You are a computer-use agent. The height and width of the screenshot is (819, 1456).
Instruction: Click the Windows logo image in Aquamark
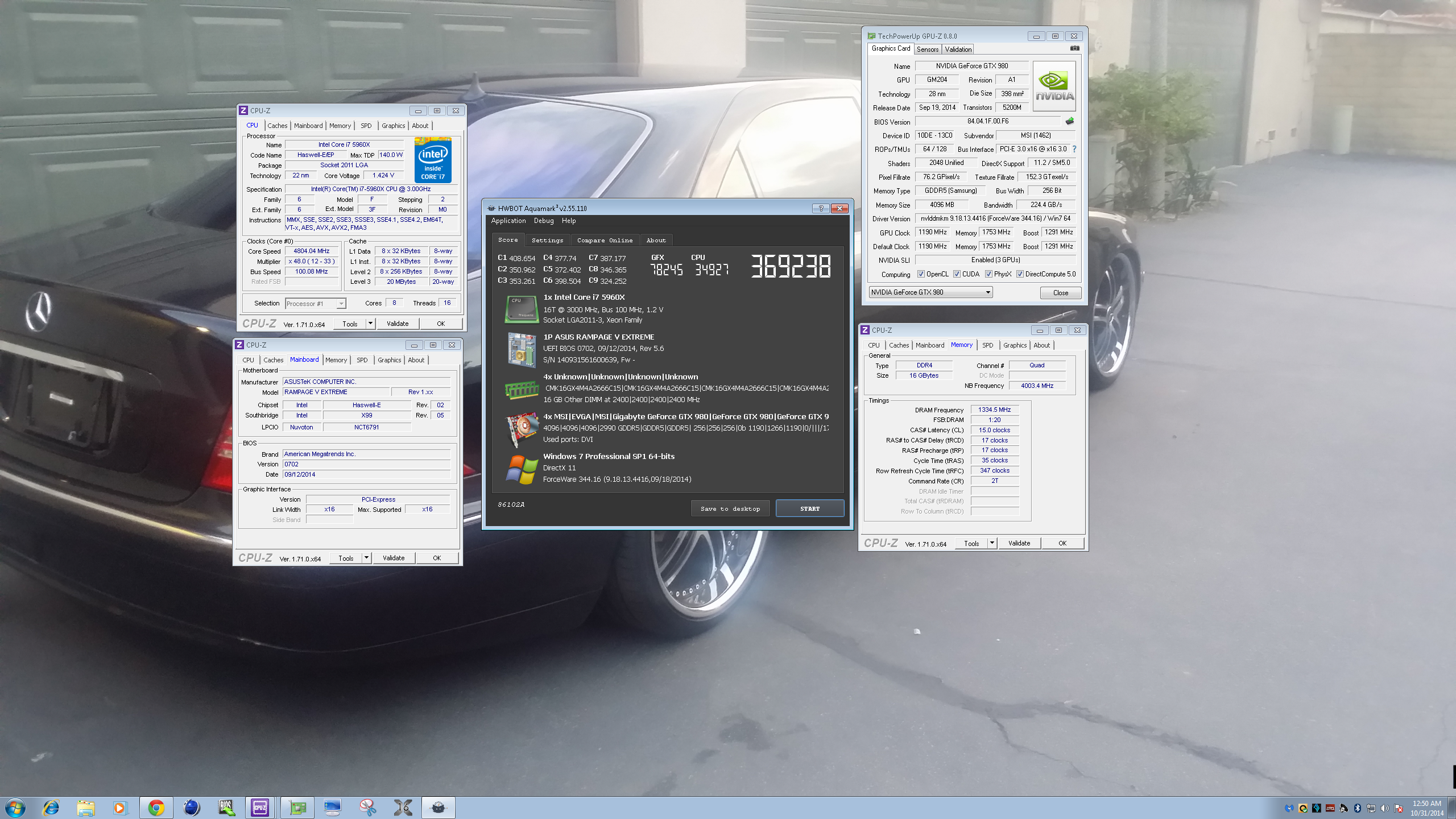(522, 469)
